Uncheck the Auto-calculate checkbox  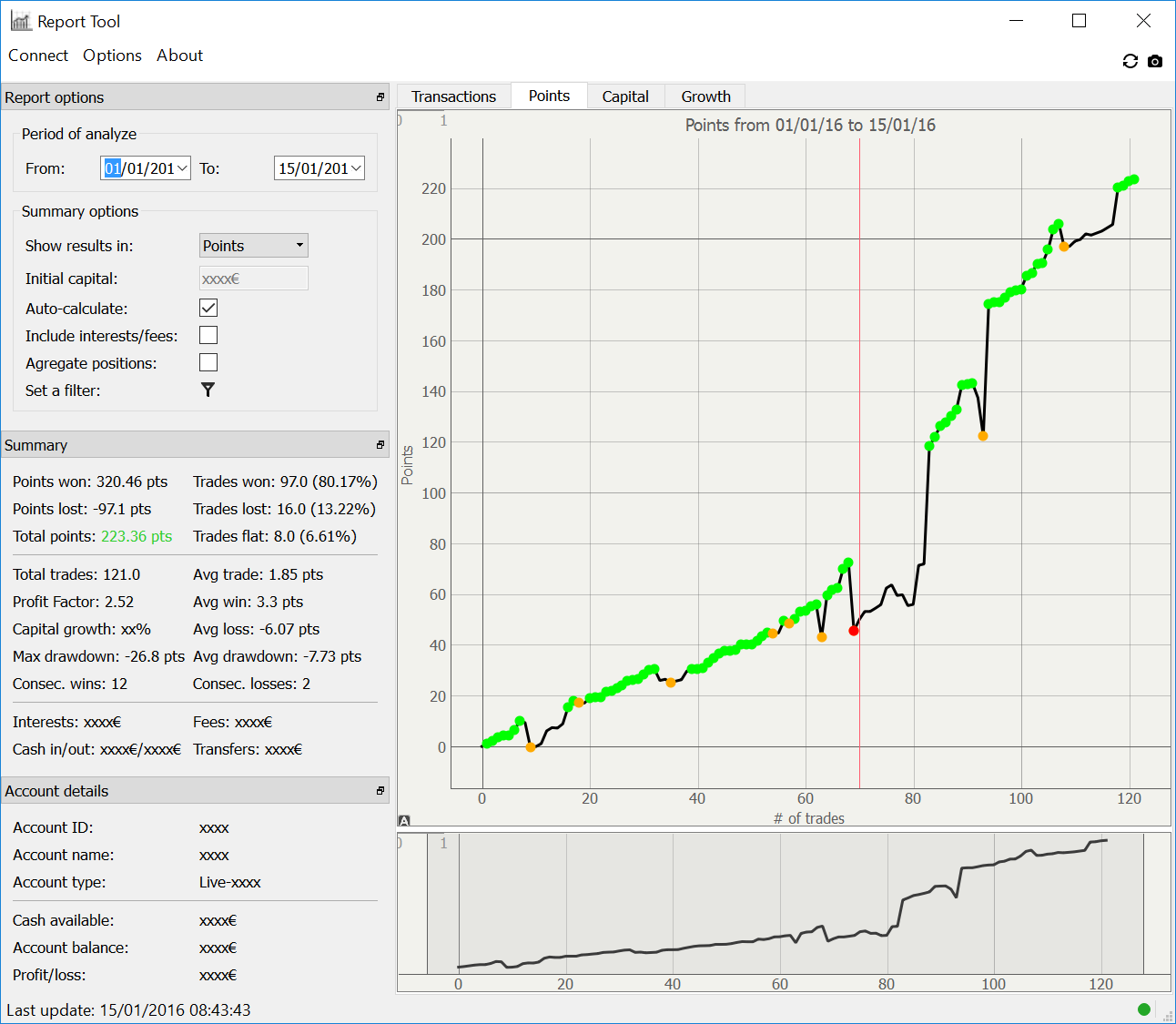click(x=208, y=308)
